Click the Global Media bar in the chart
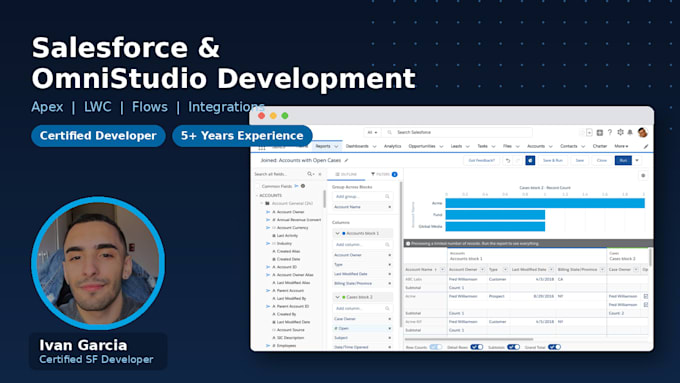 [495, 226]
